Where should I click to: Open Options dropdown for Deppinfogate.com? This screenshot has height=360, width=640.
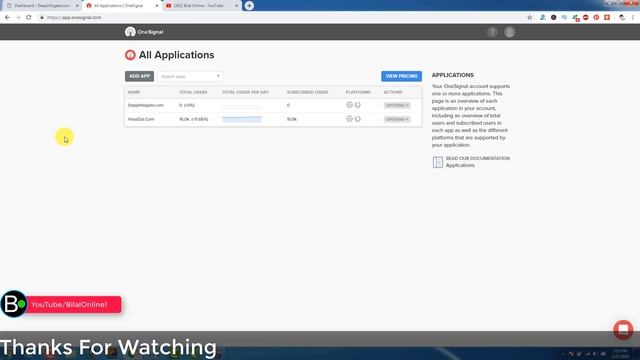click(x=397, y=105)
